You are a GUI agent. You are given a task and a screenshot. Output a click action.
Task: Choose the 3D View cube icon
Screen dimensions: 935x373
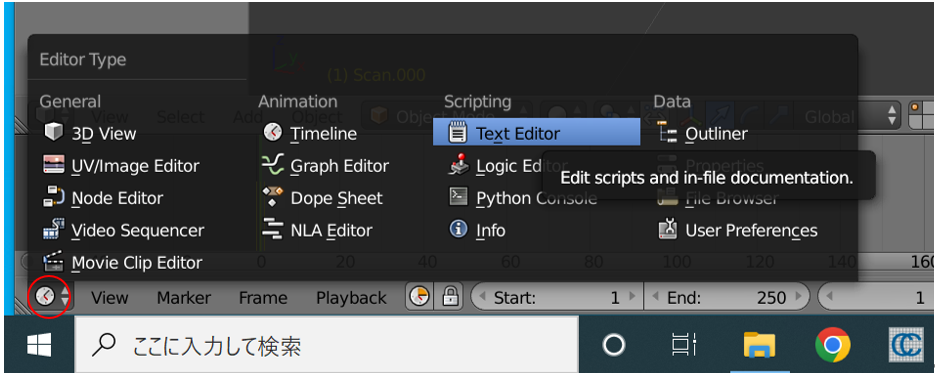click(54, 132)
